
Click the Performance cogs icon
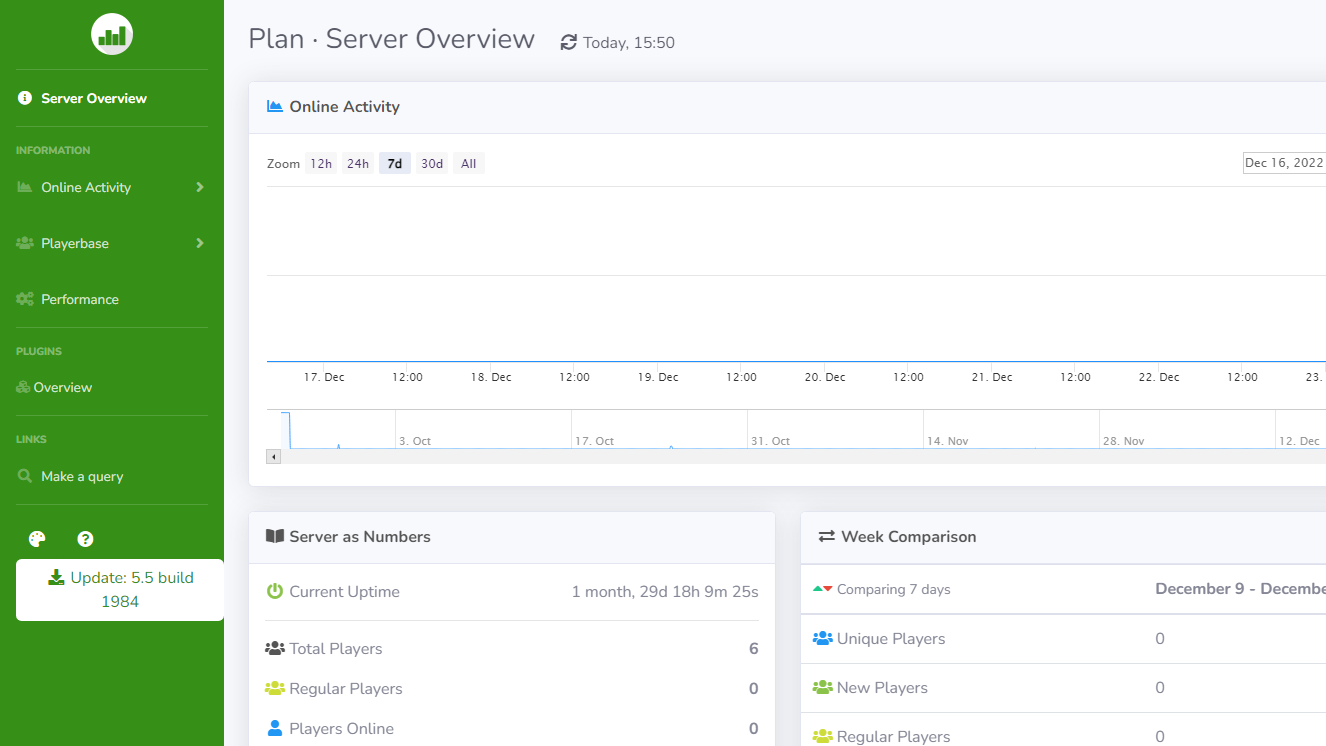(25, 299)
